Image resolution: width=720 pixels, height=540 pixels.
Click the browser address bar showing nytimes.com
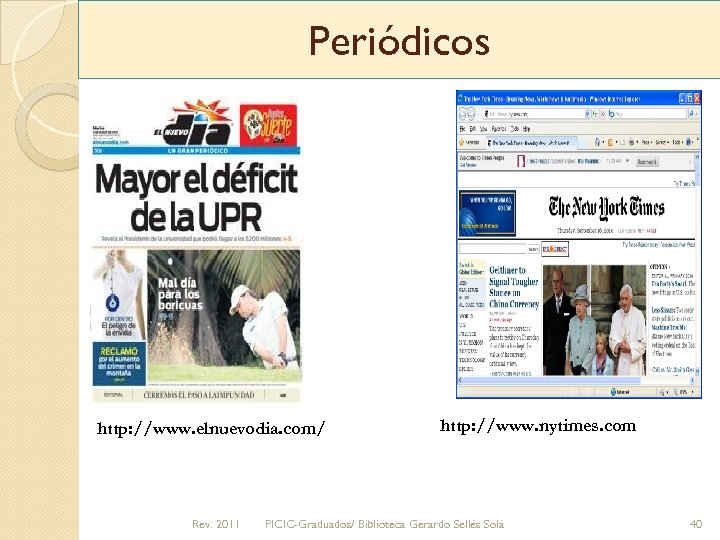[x=535, y=113]
